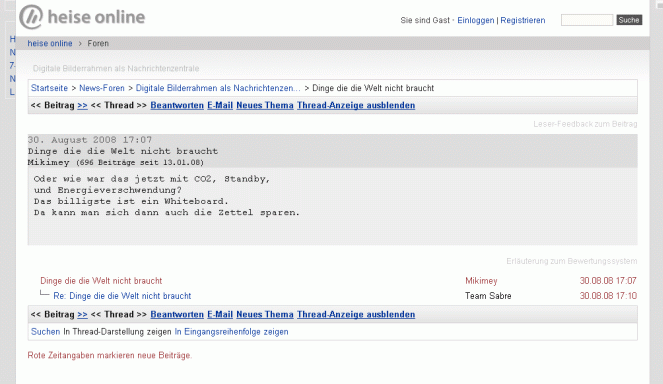Click author Team Sabre in thread list

click(x=488, y=296)
